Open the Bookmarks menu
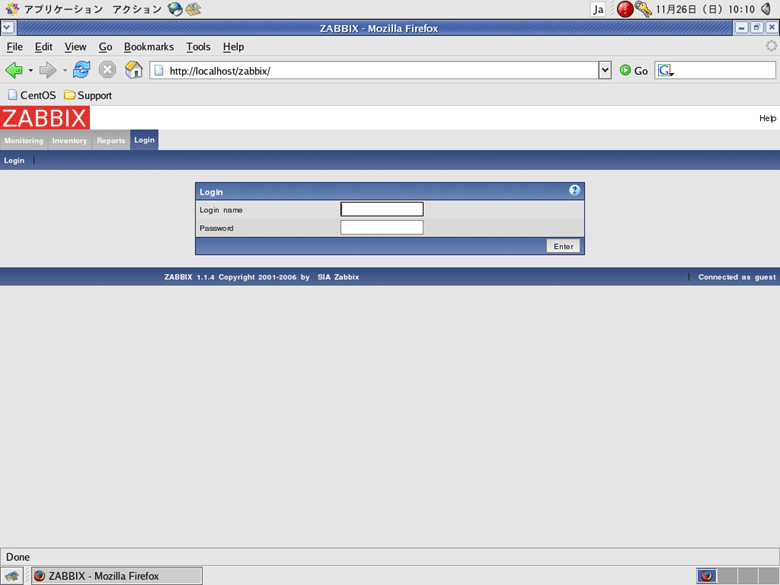Image resolution: width=780 pixels, height=585 pixels. (x=149, y=47)
